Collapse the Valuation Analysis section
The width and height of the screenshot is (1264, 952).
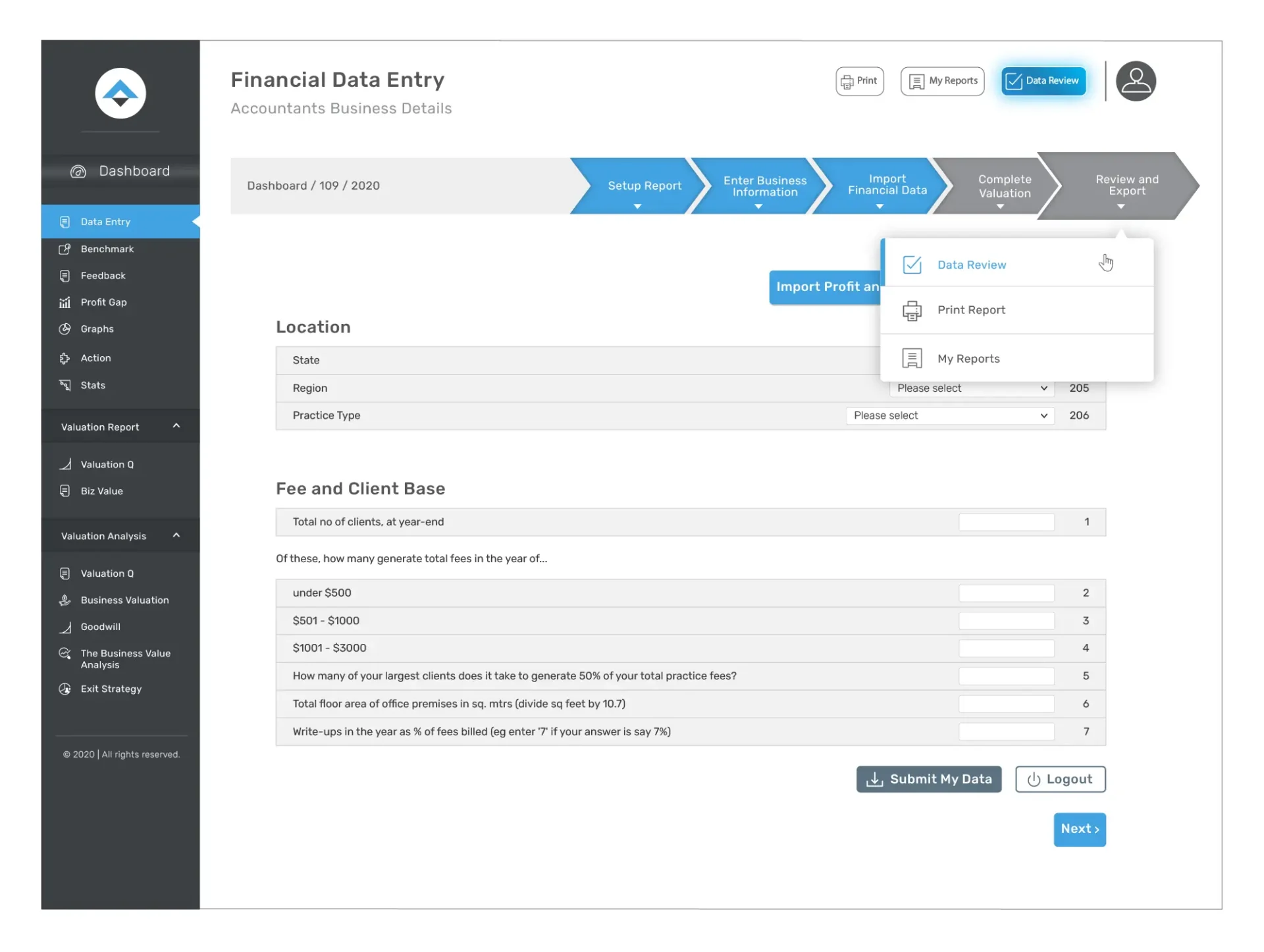pos(176,536)
